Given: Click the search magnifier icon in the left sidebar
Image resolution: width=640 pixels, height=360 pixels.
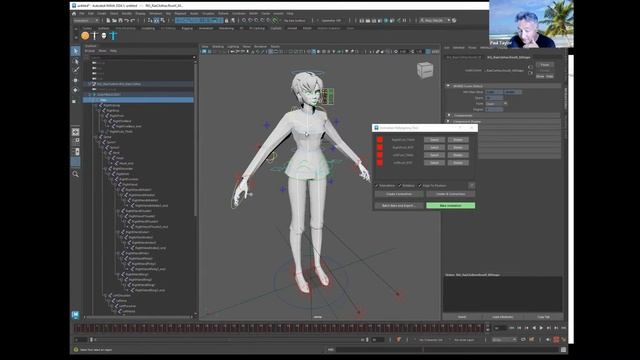Looking at the screenshot, I should tap(76, 174).
